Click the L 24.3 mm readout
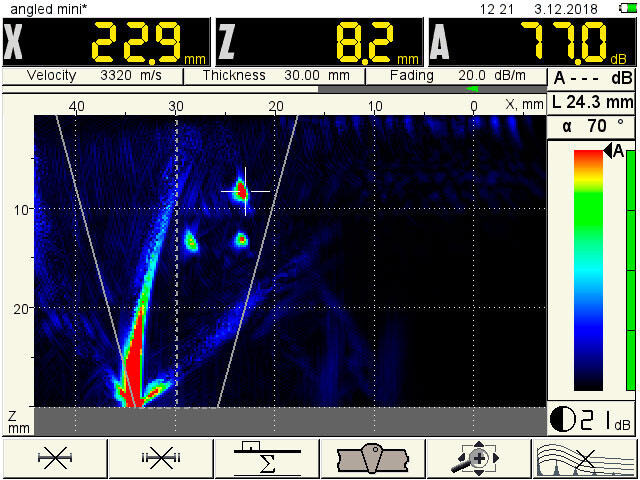This screenshot has width=640, height=480. [592, 103]
